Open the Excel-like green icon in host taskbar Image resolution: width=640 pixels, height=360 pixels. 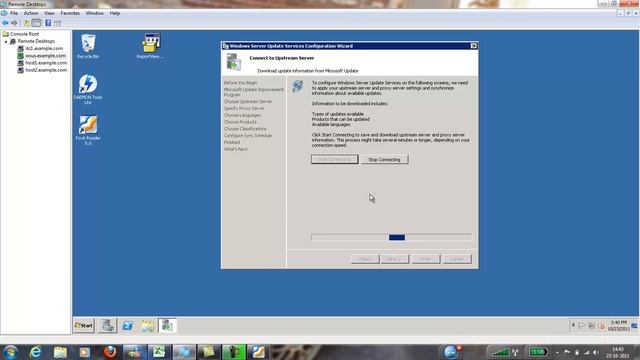point(159,352)
